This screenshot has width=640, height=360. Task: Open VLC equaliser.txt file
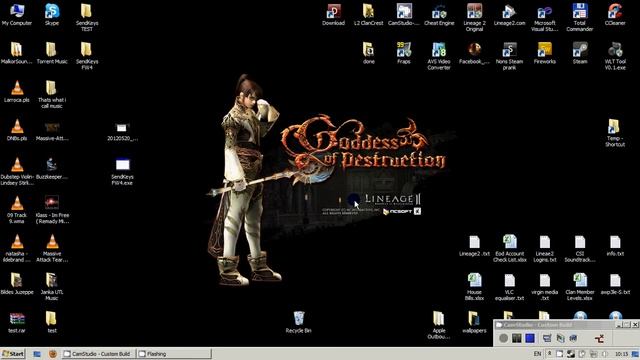(509, 287)
